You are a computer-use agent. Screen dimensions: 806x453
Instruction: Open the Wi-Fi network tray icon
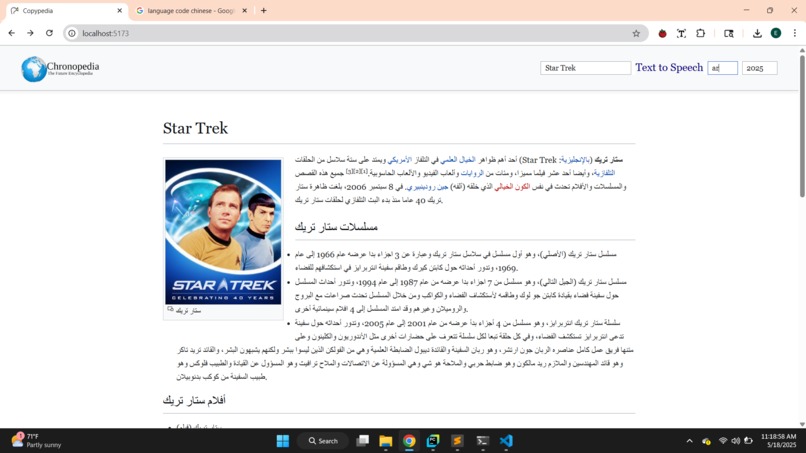pyautogui.click(x=723, y=441)
